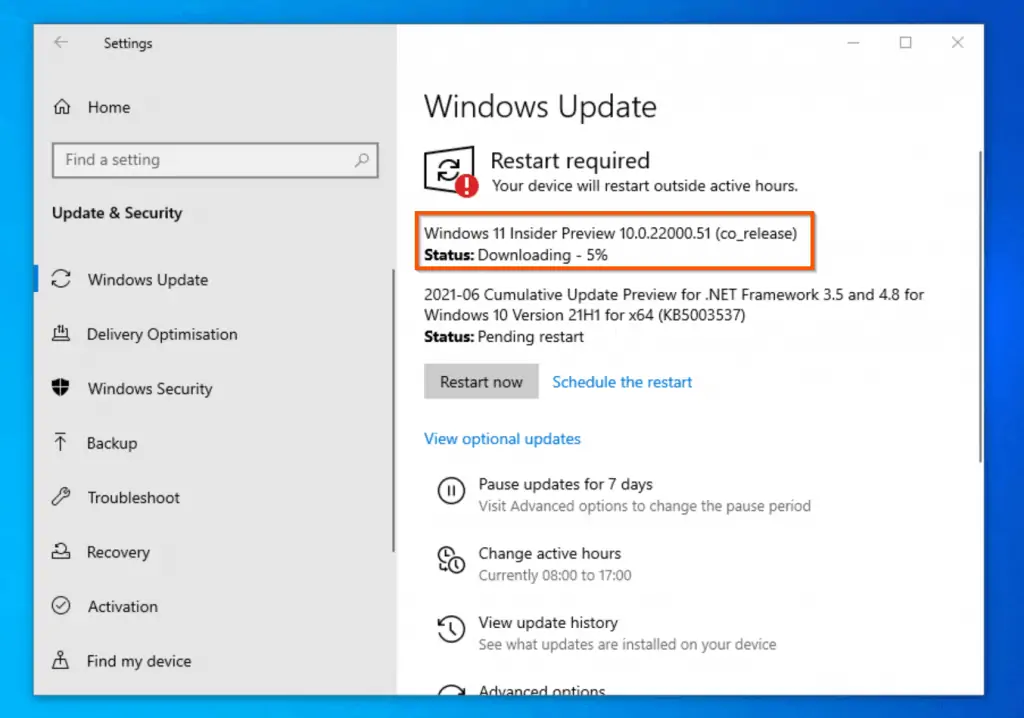
Task: Click the Update & Security heading
Action: [117, 213]
